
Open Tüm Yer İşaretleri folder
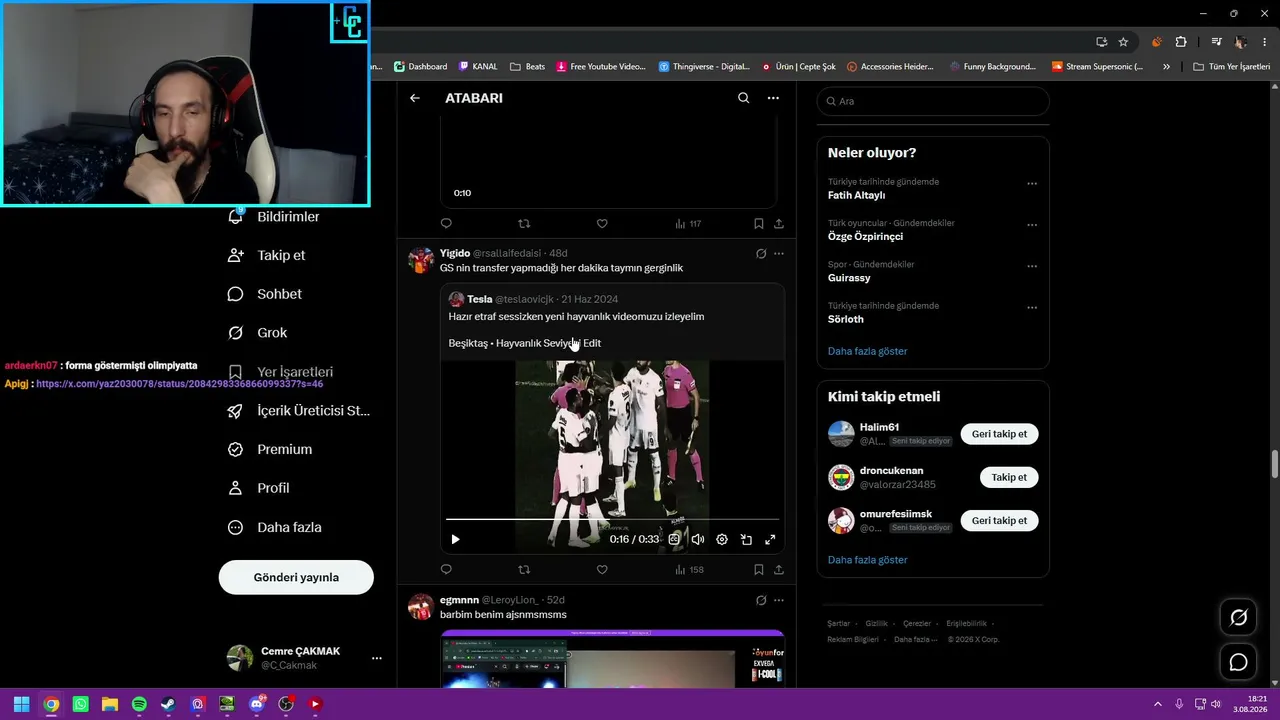[1232, 67]
